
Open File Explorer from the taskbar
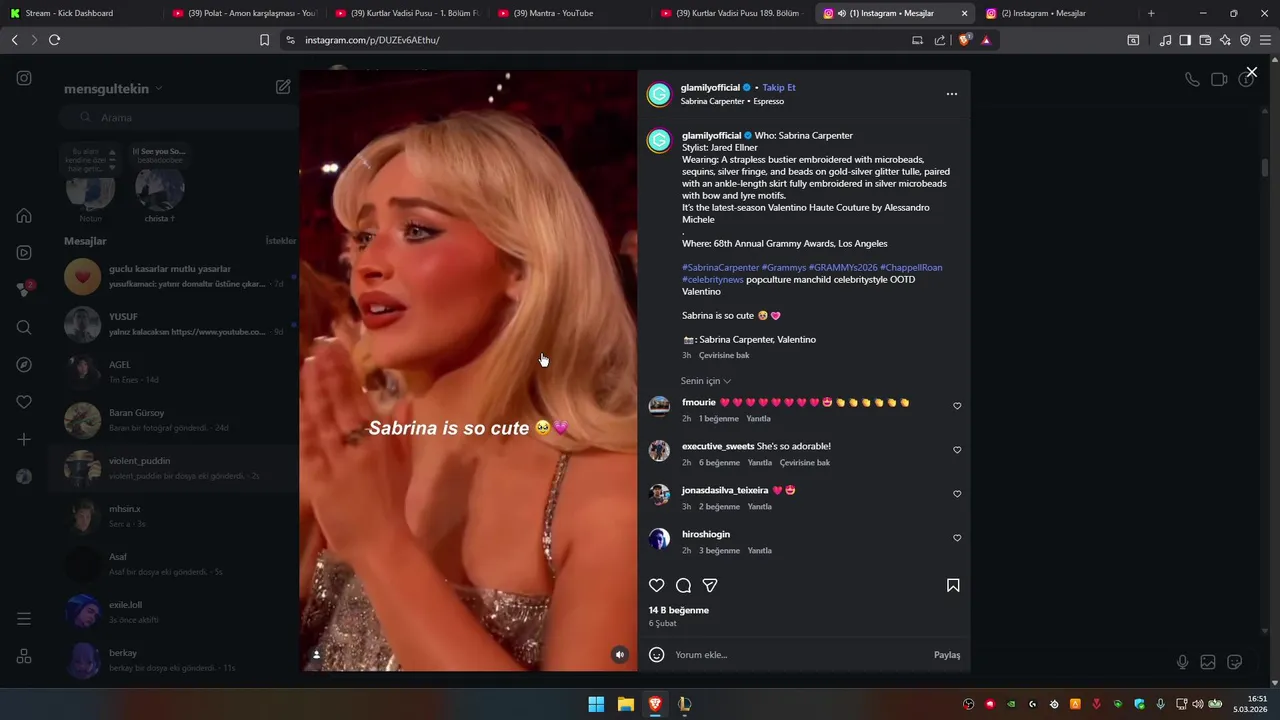click(625, 704)
